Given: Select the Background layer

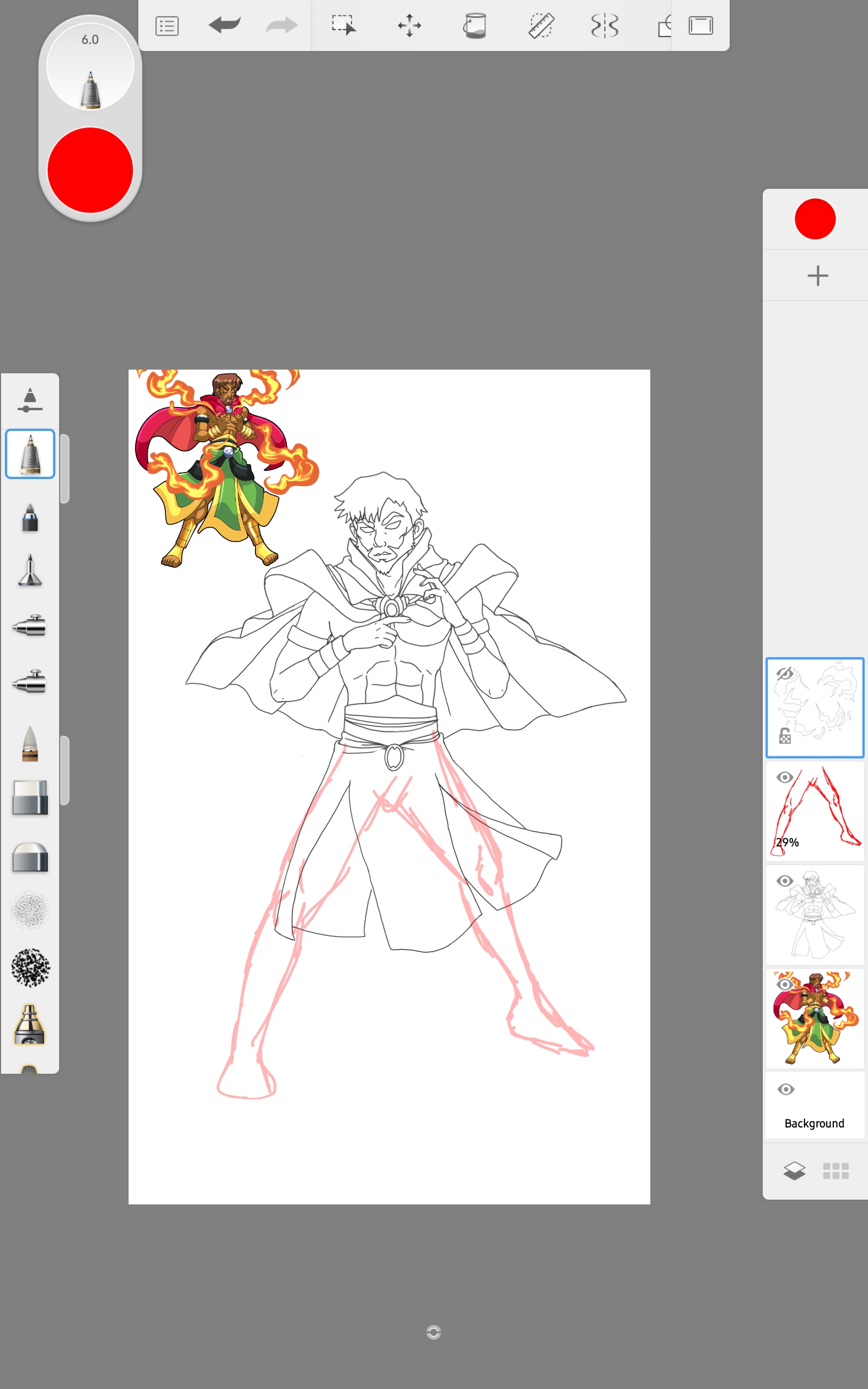Looking at the screenshot, I should [815, 1105].
